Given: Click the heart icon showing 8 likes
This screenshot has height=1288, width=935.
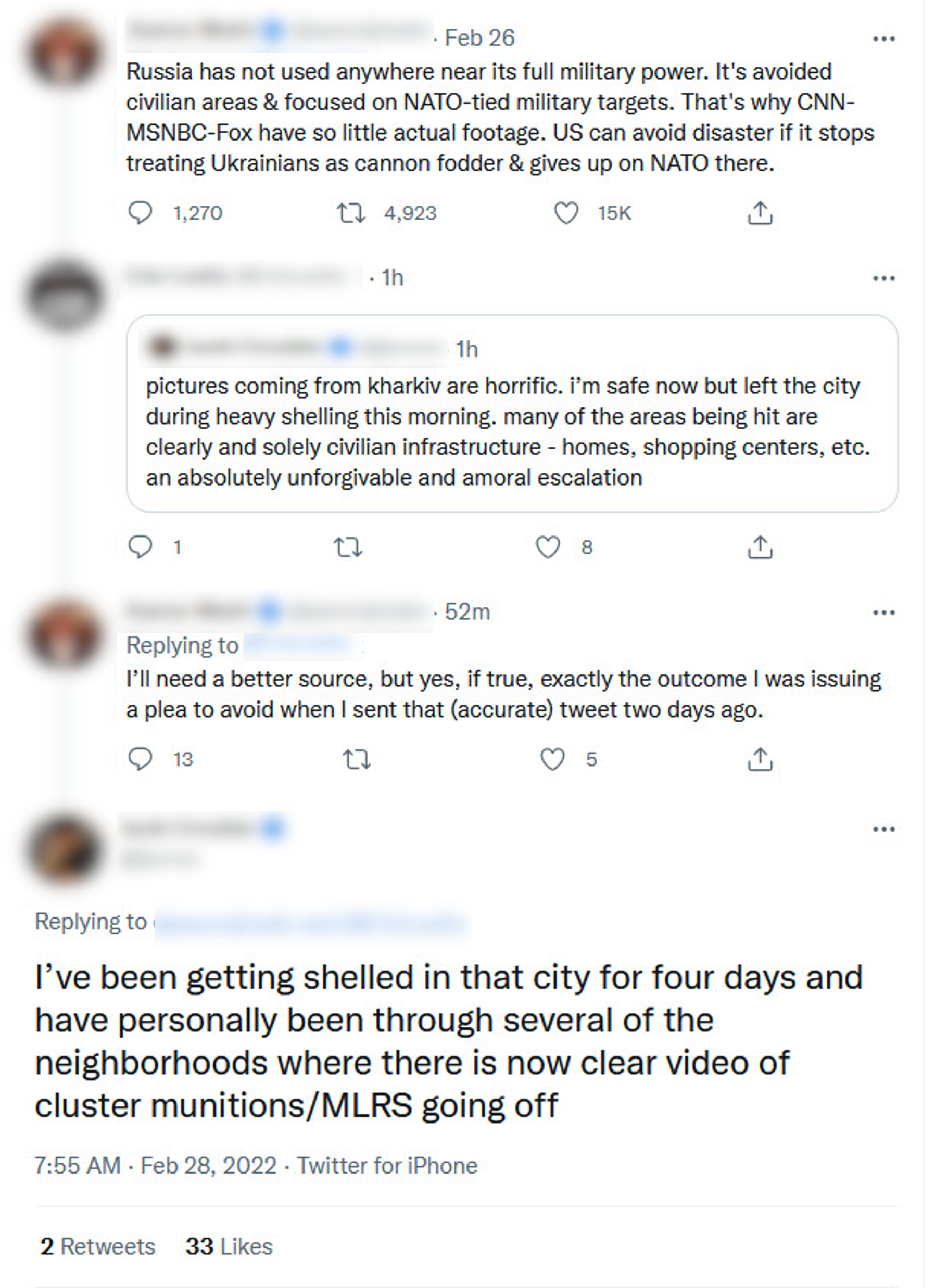Looking at the screenshot, I should [548, 547].
